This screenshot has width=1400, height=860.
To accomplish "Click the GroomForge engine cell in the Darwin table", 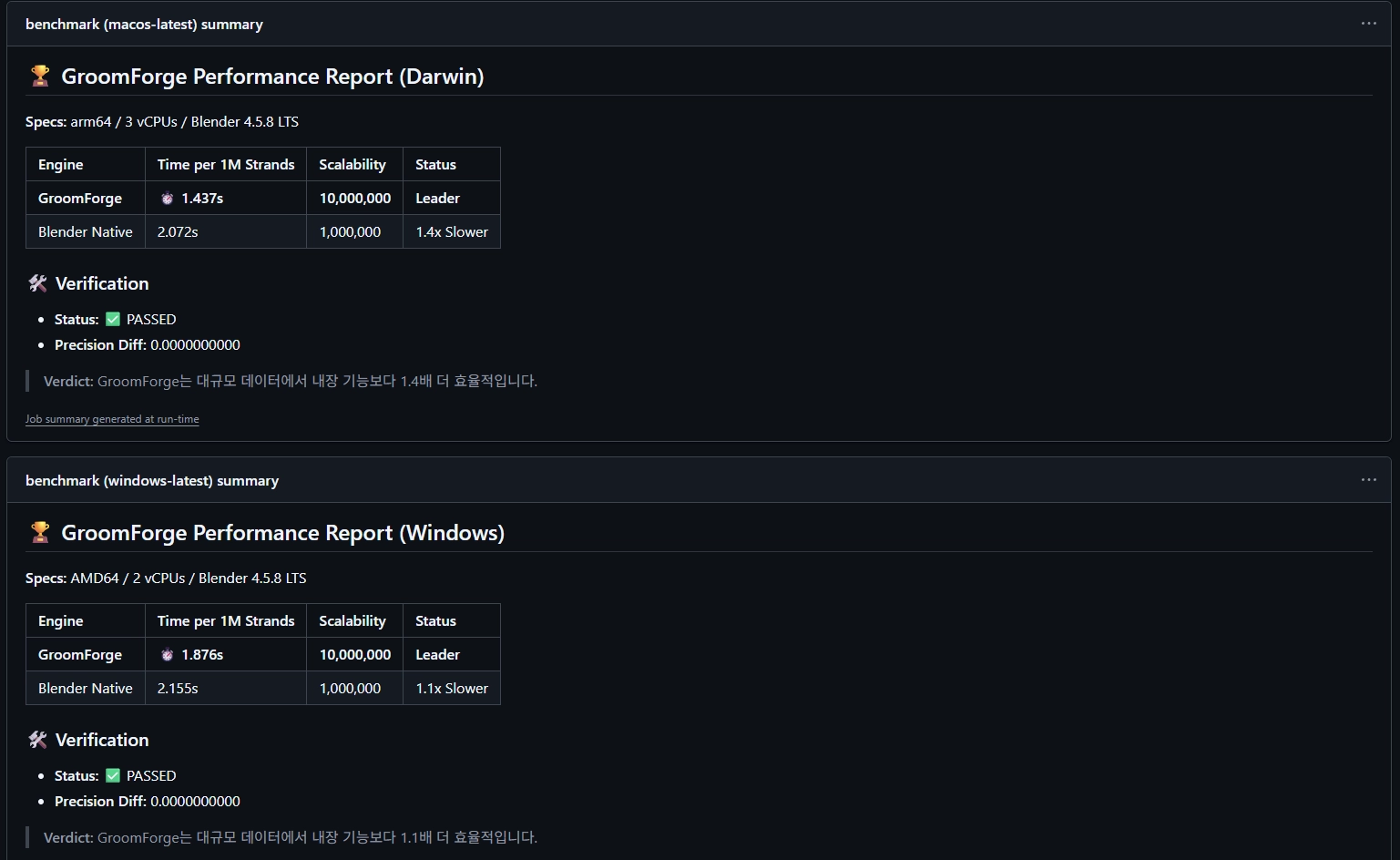I will [86, 198].
